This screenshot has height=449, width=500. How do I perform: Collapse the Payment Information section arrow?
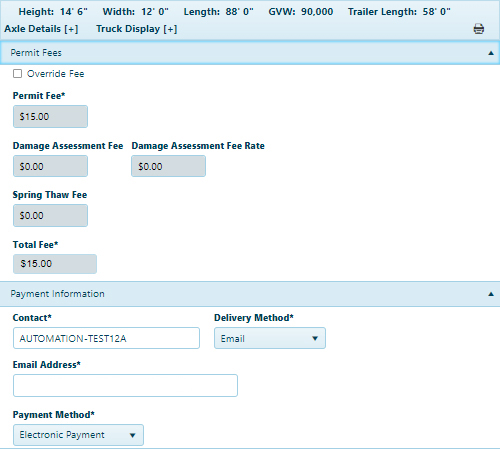point(491,294)
